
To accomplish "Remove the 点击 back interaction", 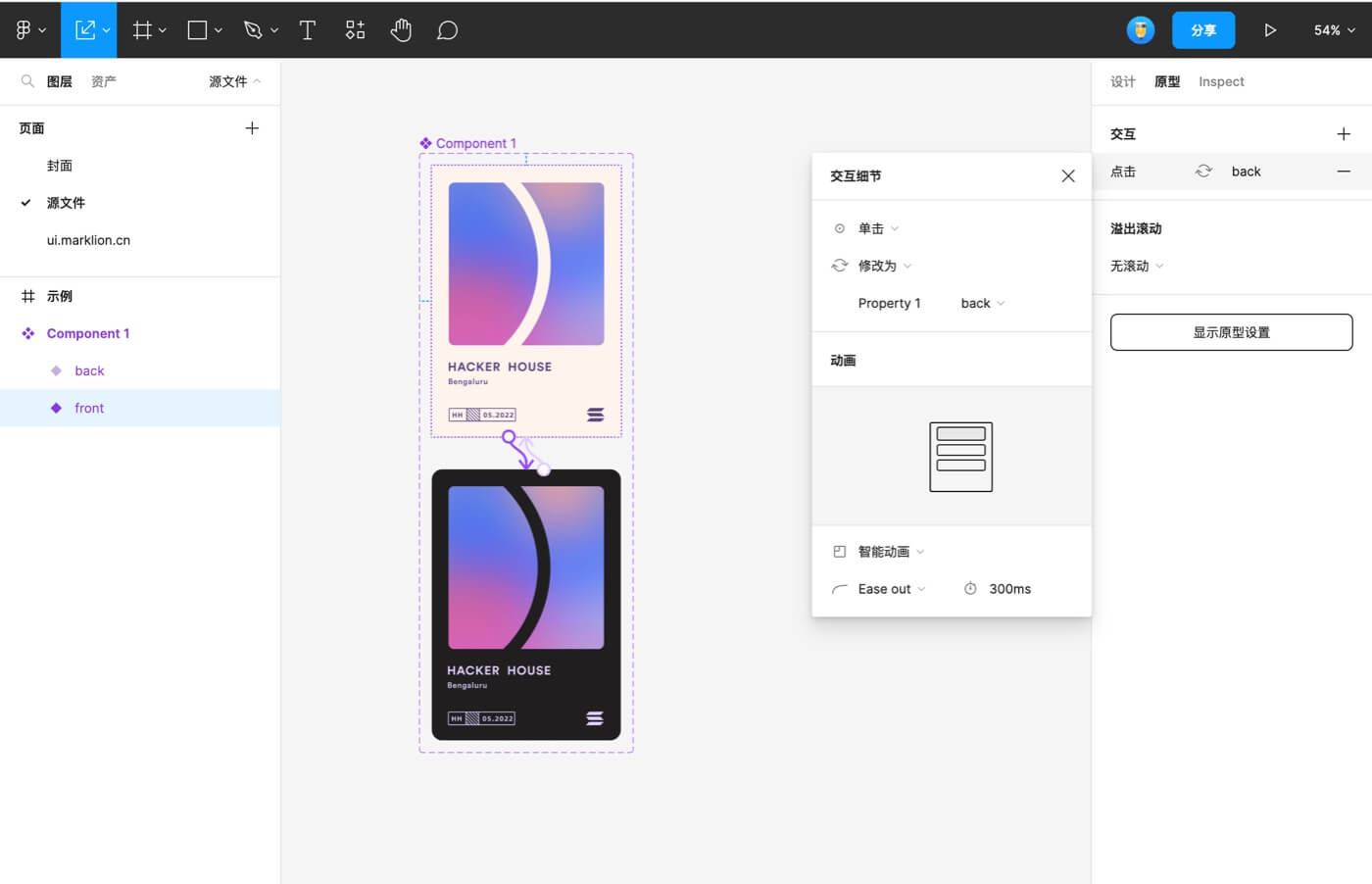I will click(x=1344, y=172).
